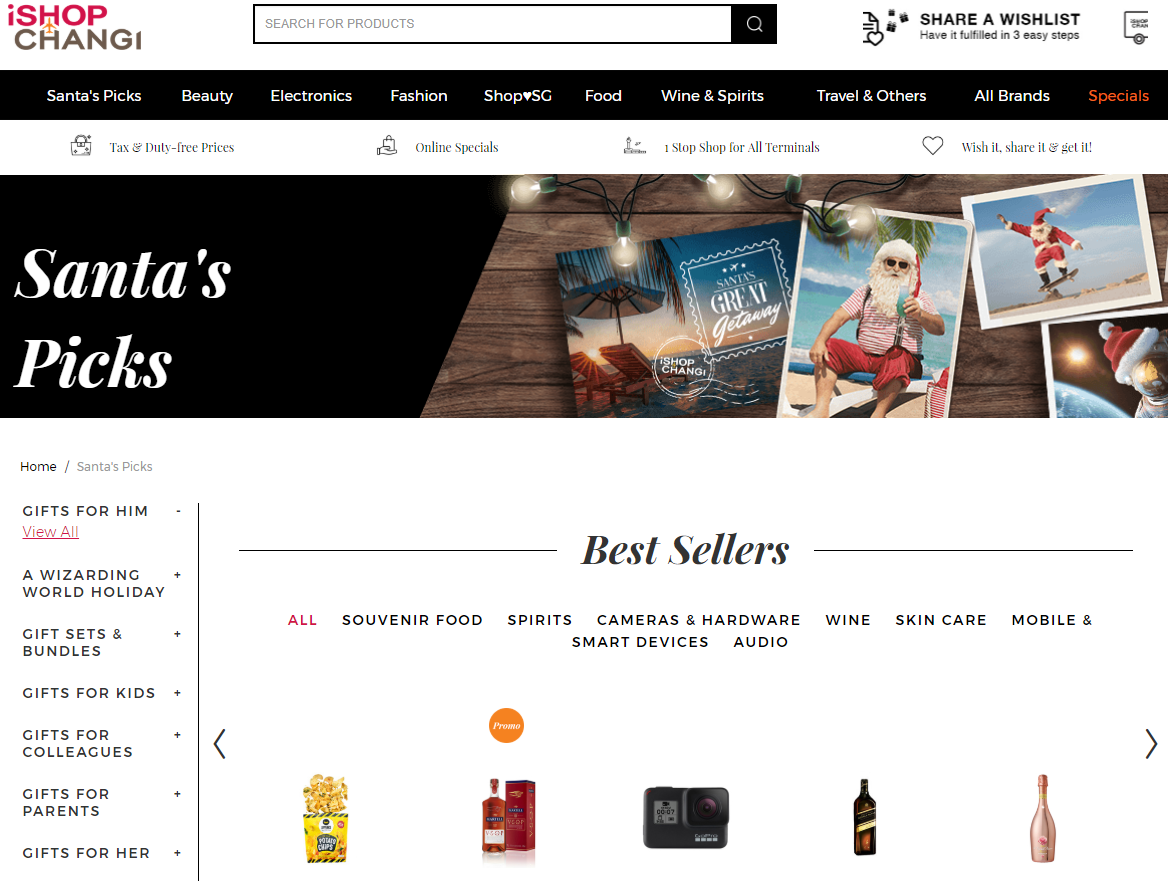Click the search magnifier icon

click(754, 24)
